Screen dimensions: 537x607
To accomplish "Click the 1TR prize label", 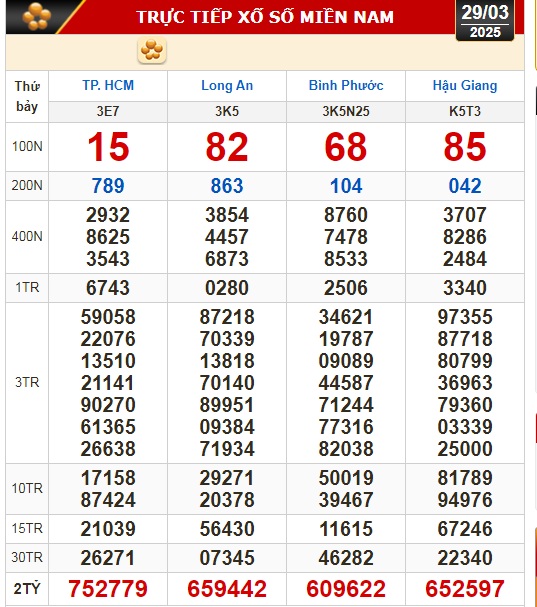I will [x=27, y=288].
